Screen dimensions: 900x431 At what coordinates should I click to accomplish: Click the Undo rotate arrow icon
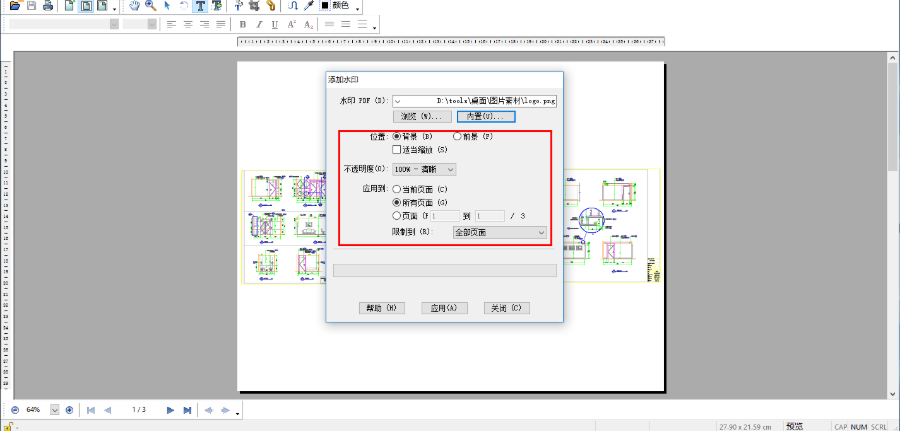184,6
